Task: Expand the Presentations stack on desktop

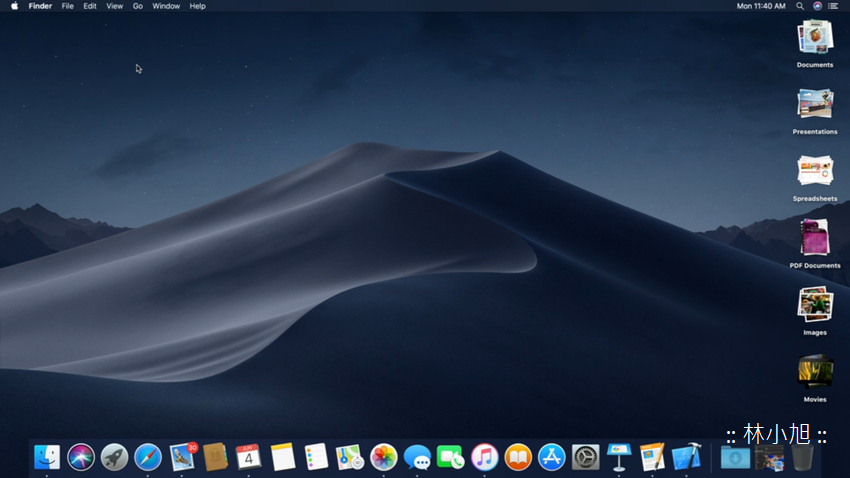Action: (815, 104)
